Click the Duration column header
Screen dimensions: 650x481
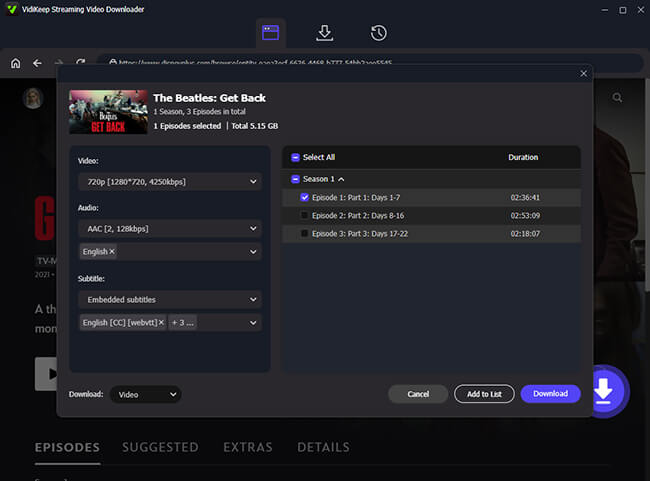click(x=523, y=157)
